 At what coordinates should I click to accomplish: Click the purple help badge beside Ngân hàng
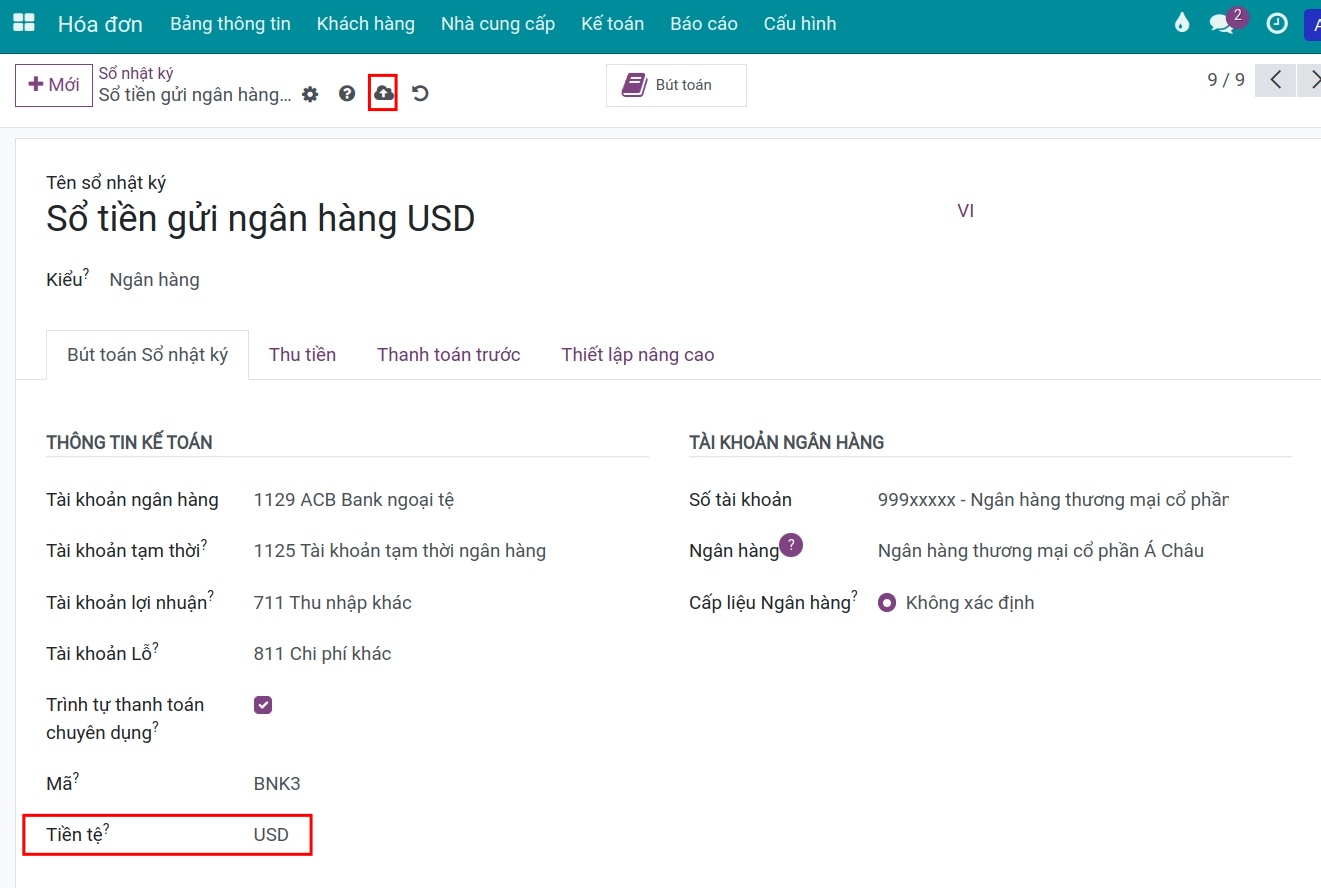click(x=791, y=545)
